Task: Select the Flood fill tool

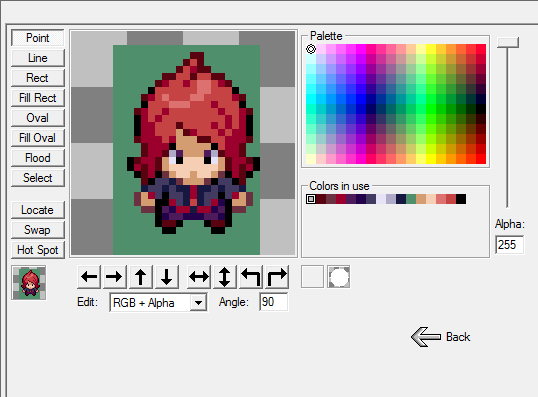Action: tap(38, 158)
